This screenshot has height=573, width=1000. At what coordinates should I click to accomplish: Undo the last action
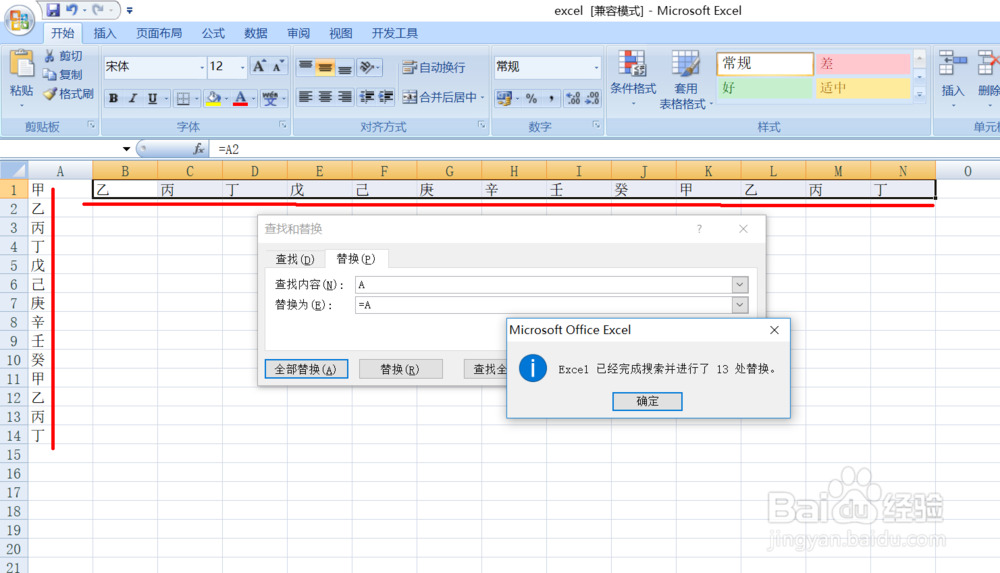[71, 10]
